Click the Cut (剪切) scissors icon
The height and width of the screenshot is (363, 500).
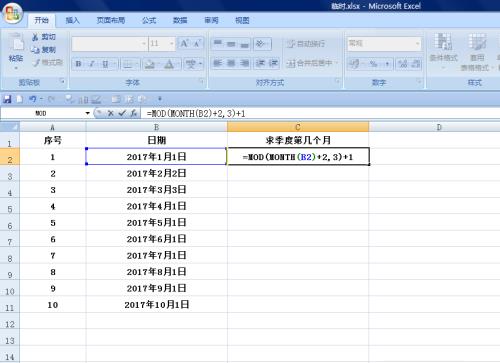click(x=35, y=37)
